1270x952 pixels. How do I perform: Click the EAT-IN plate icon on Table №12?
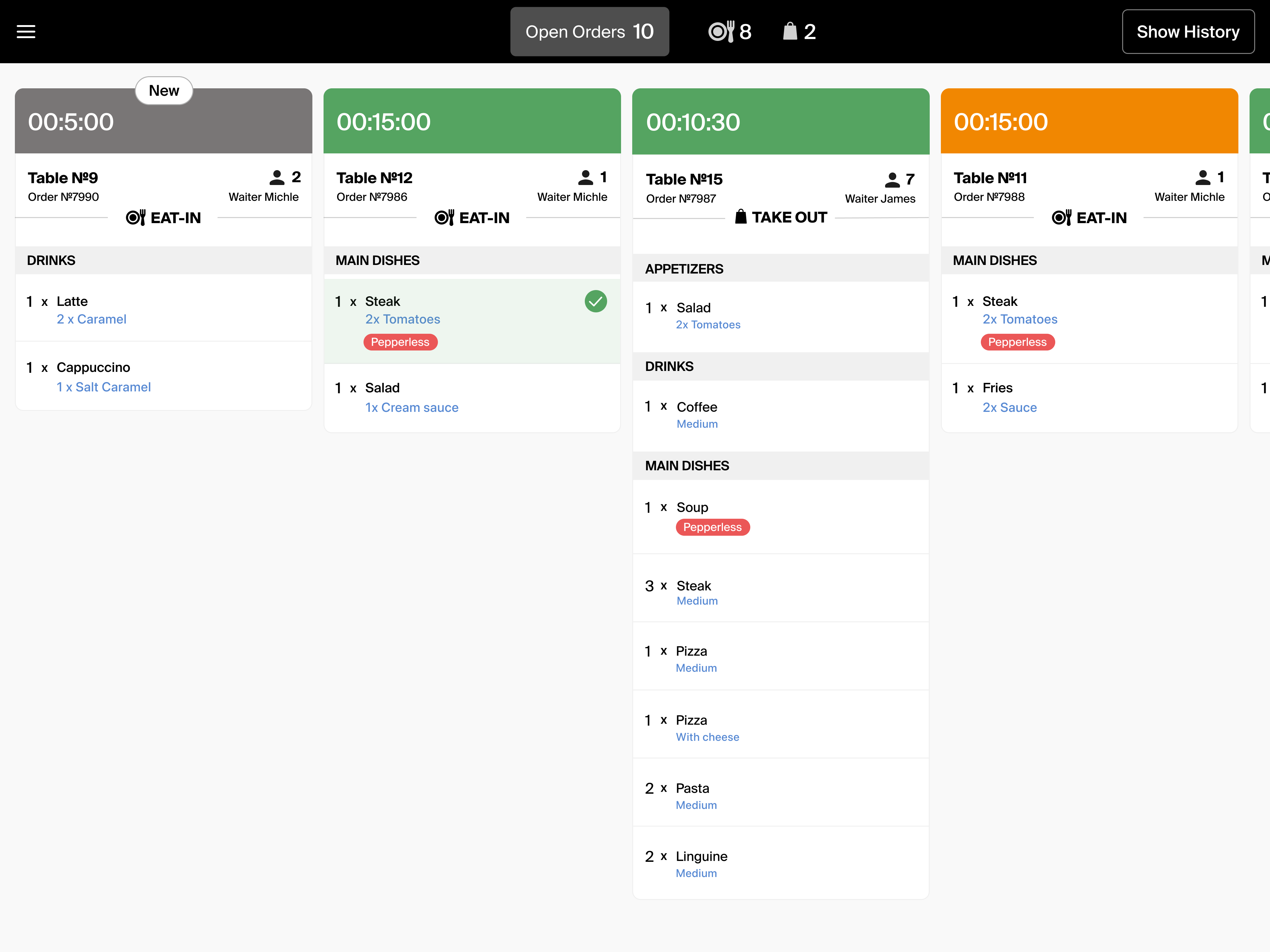(x=444, y=218)
